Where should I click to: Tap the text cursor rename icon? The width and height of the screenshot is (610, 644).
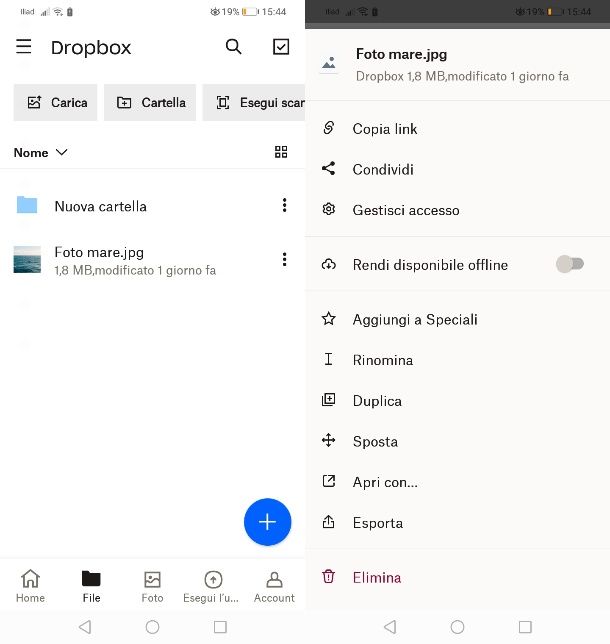pyautogui.click(x=329, y=359)
